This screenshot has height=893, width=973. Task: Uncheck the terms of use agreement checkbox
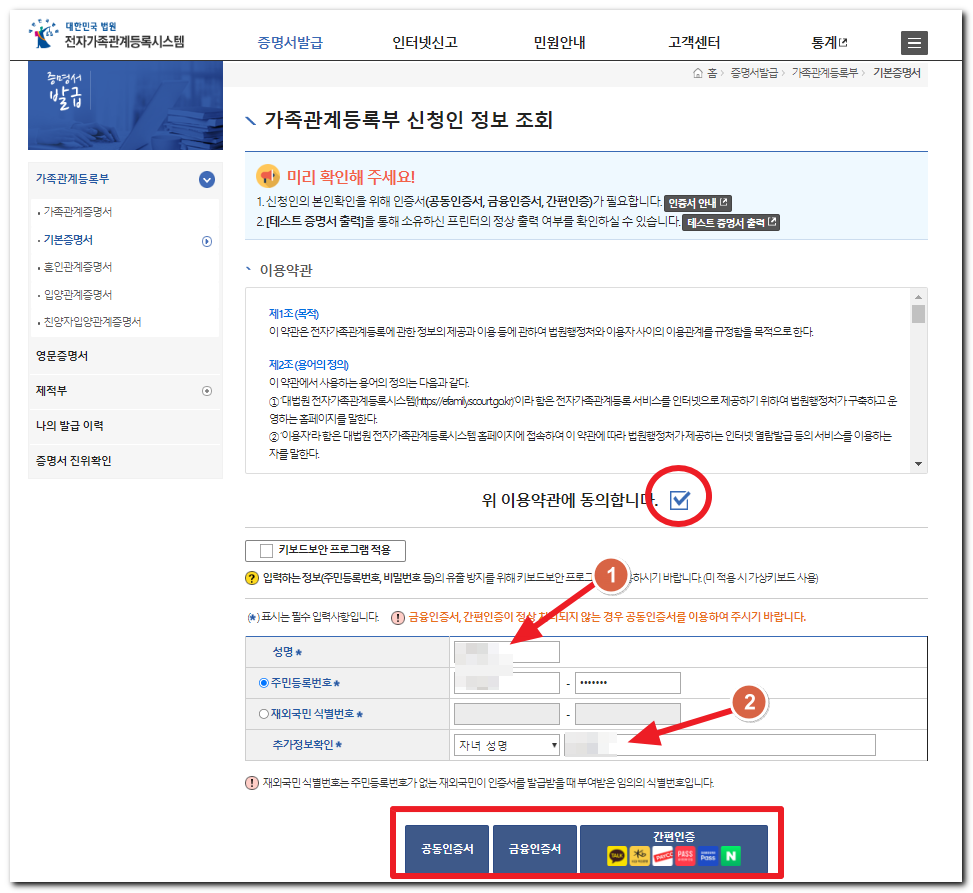[x=678, y=502]
